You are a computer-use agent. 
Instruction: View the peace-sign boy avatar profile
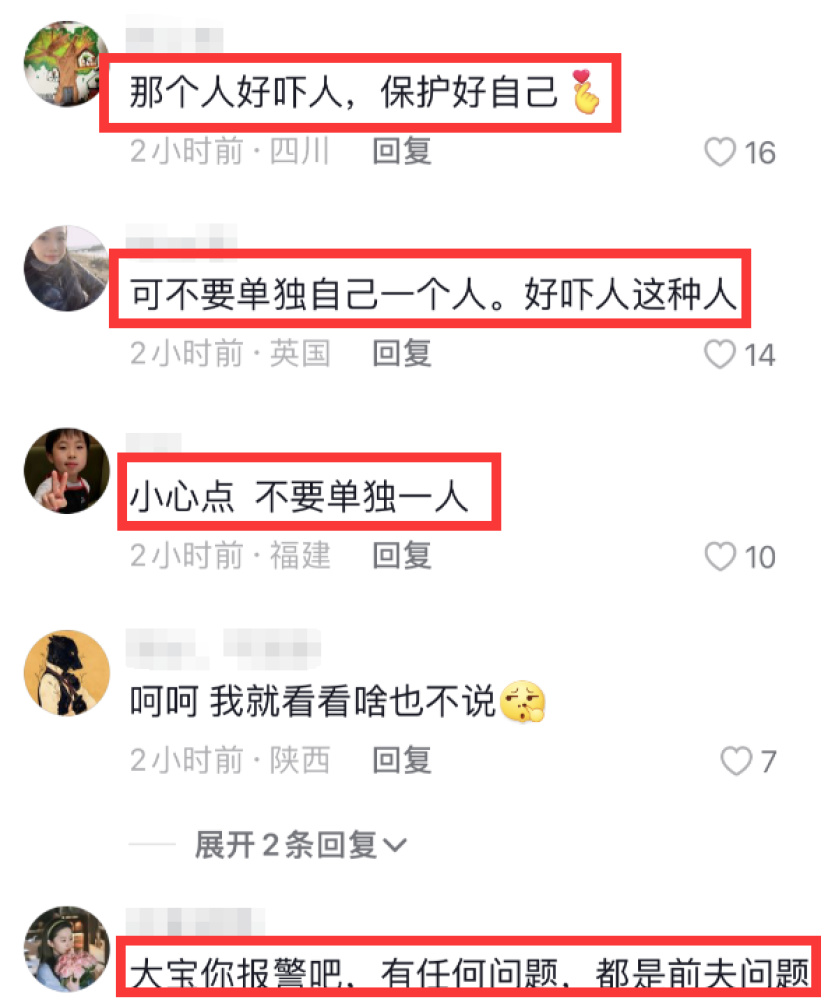(x=66, y=471)
